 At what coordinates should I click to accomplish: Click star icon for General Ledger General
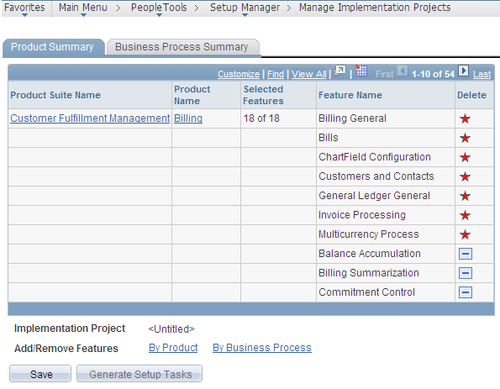click(x=465, y=196)
